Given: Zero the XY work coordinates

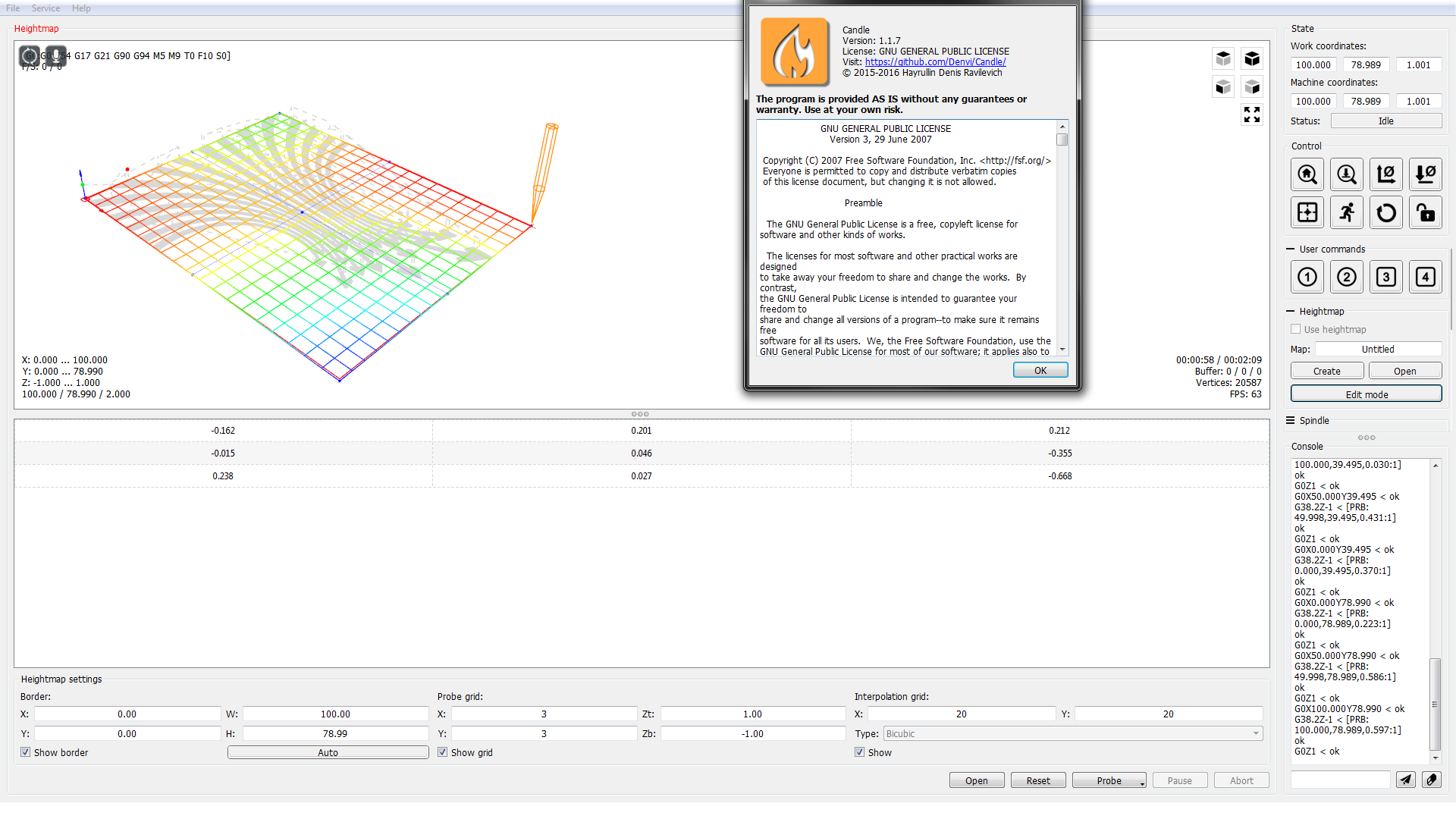Looking at the screenshot, I should point(1386,174).
